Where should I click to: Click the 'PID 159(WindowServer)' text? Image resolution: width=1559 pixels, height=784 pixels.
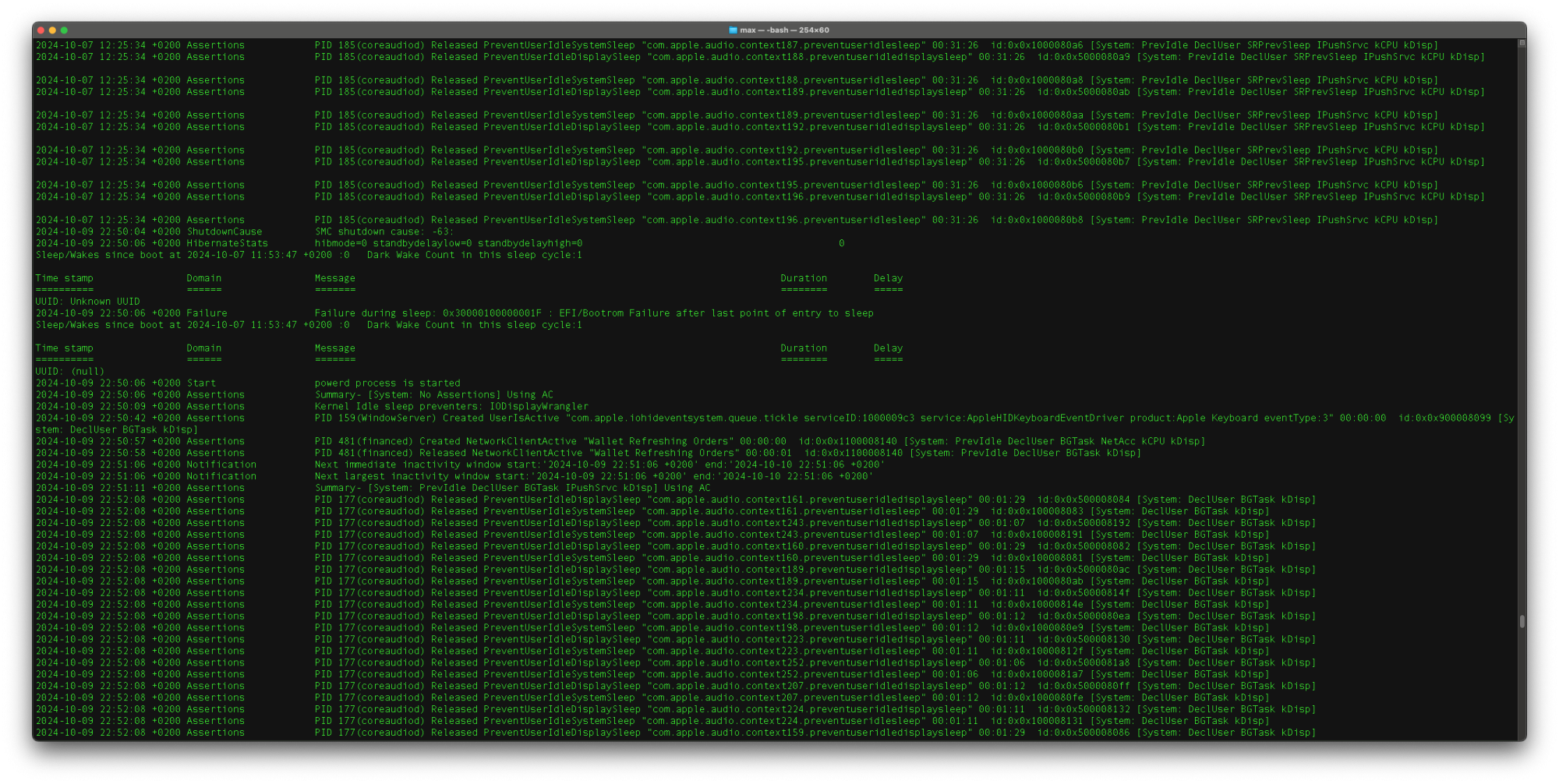(x=376, y=418)
